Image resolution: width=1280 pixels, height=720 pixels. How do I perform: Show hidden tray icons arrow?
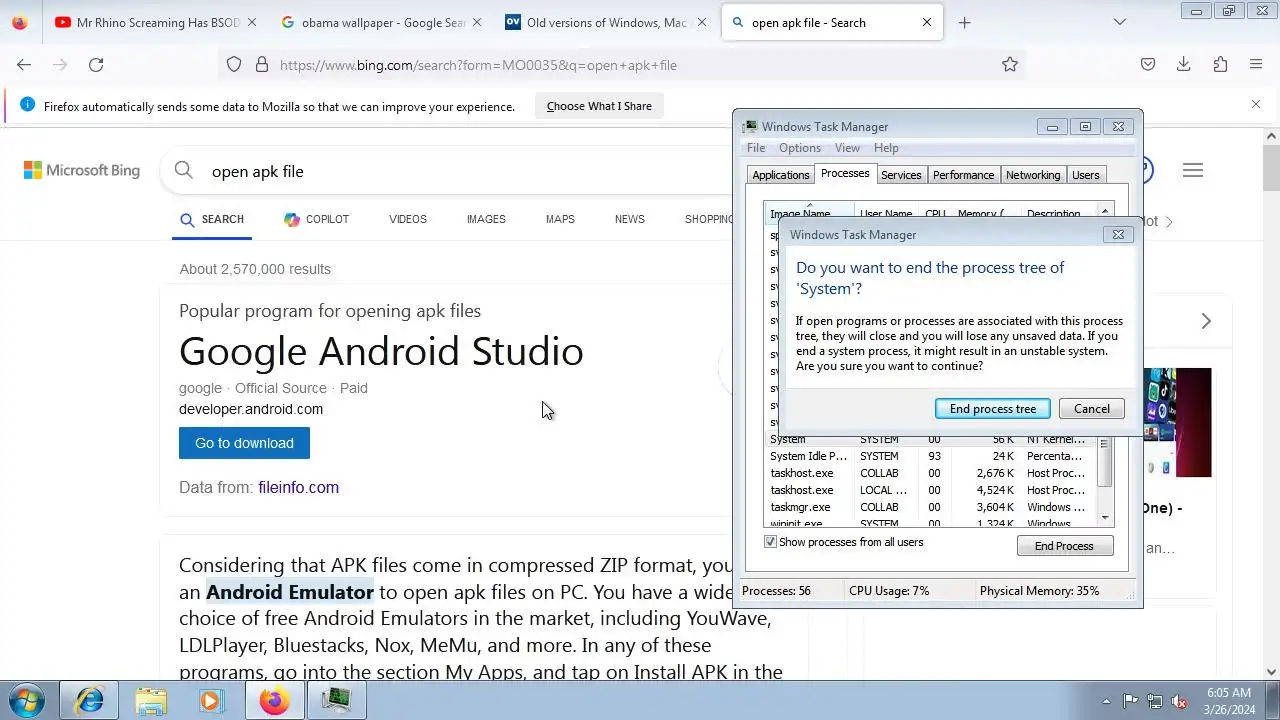click(x=1106, y=701)
